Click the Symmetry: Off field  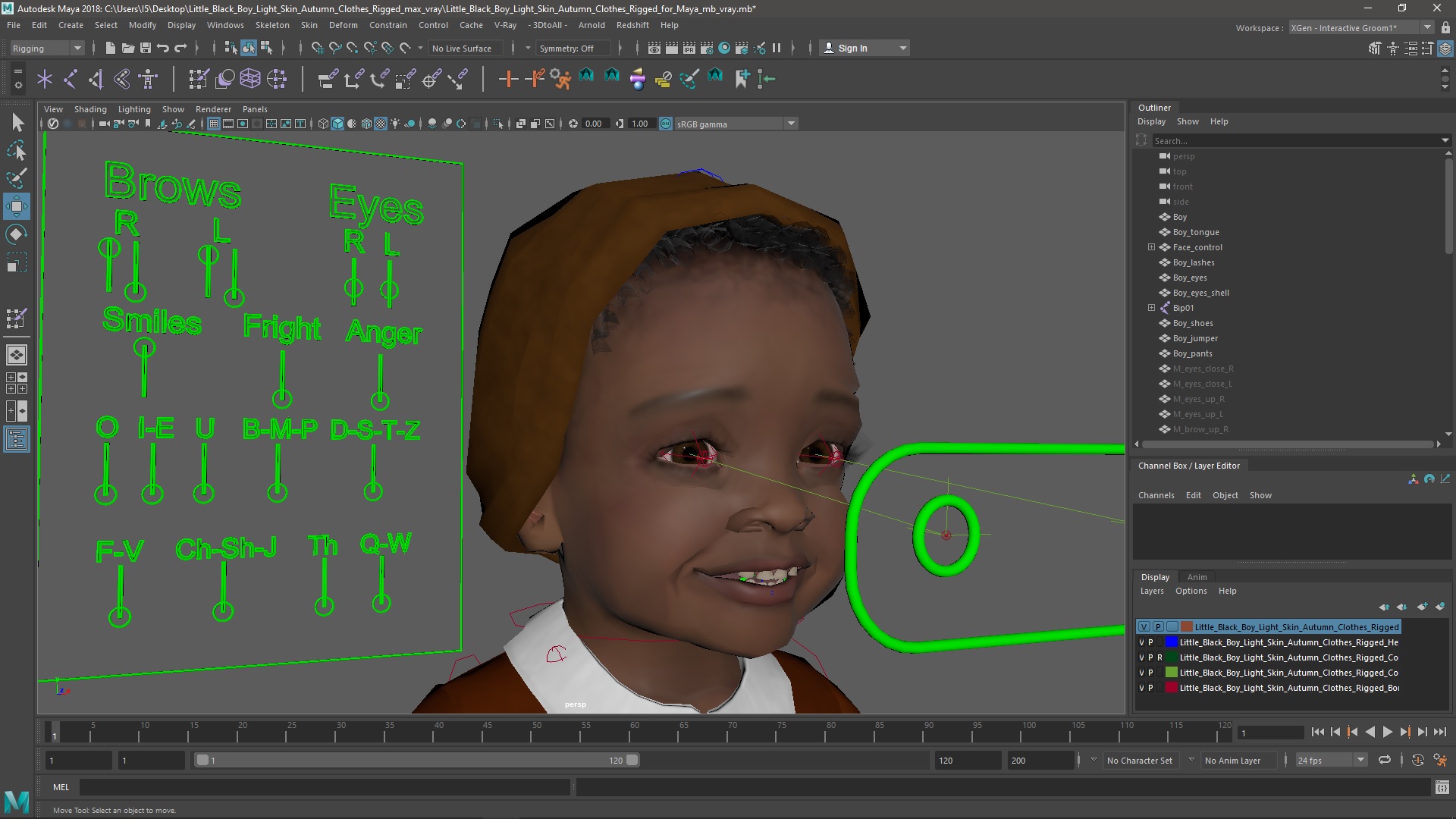(x=573, y=48)
